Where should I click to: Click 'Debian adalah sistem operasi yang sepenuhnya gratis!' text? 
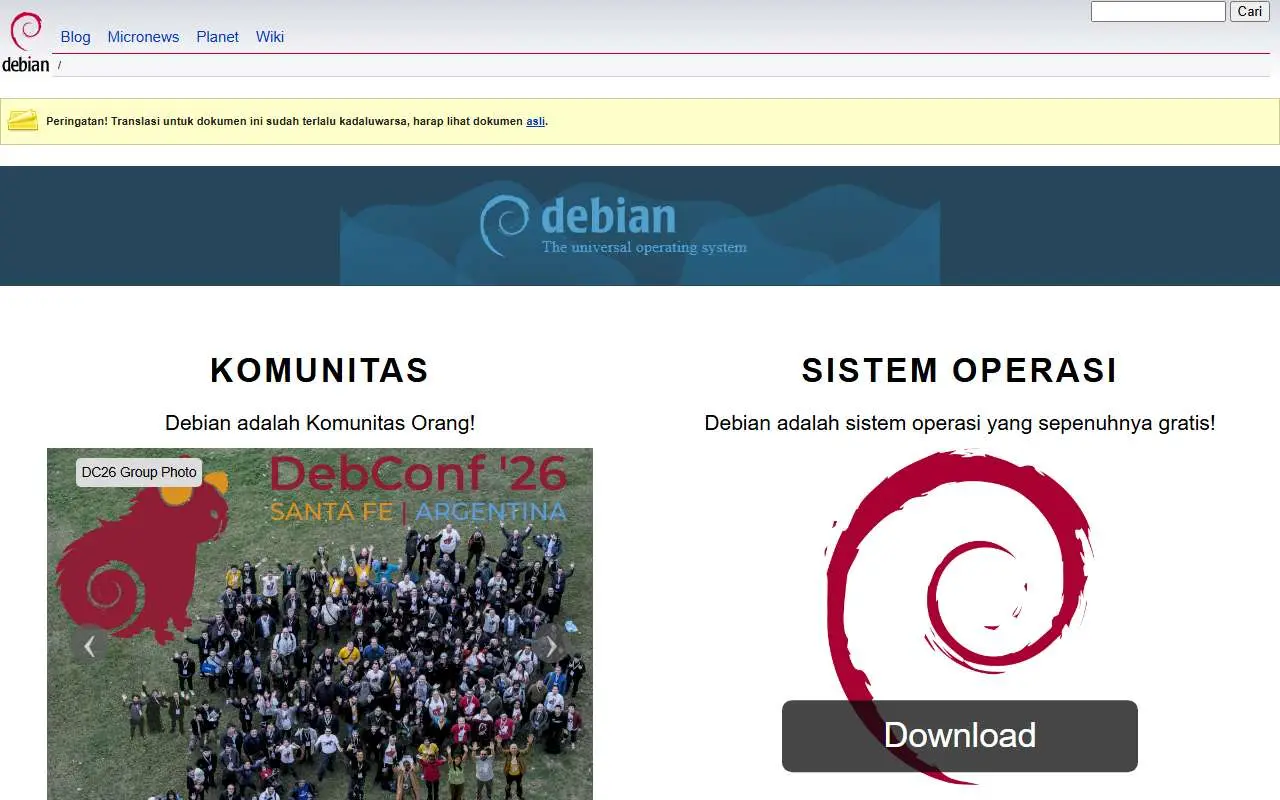tap(960, 423)
